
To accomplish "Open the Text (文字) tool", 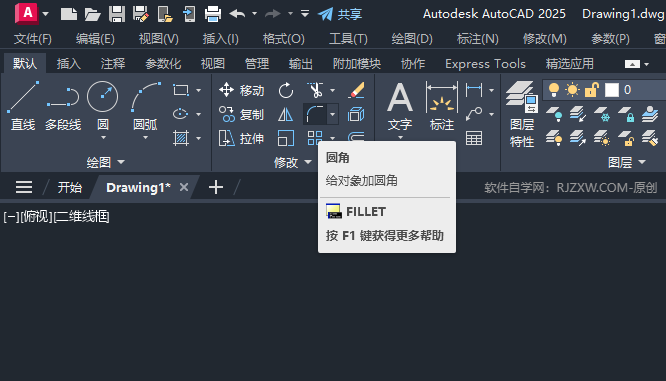I will (400, 106).
